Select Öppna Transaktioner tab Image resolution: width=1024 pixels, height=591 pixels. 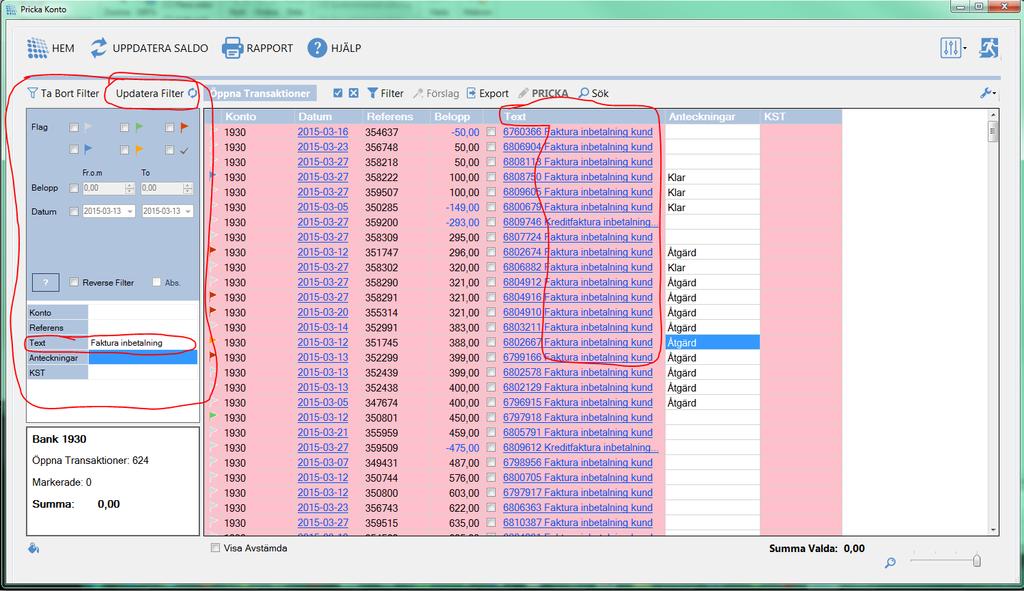point(260,93)
